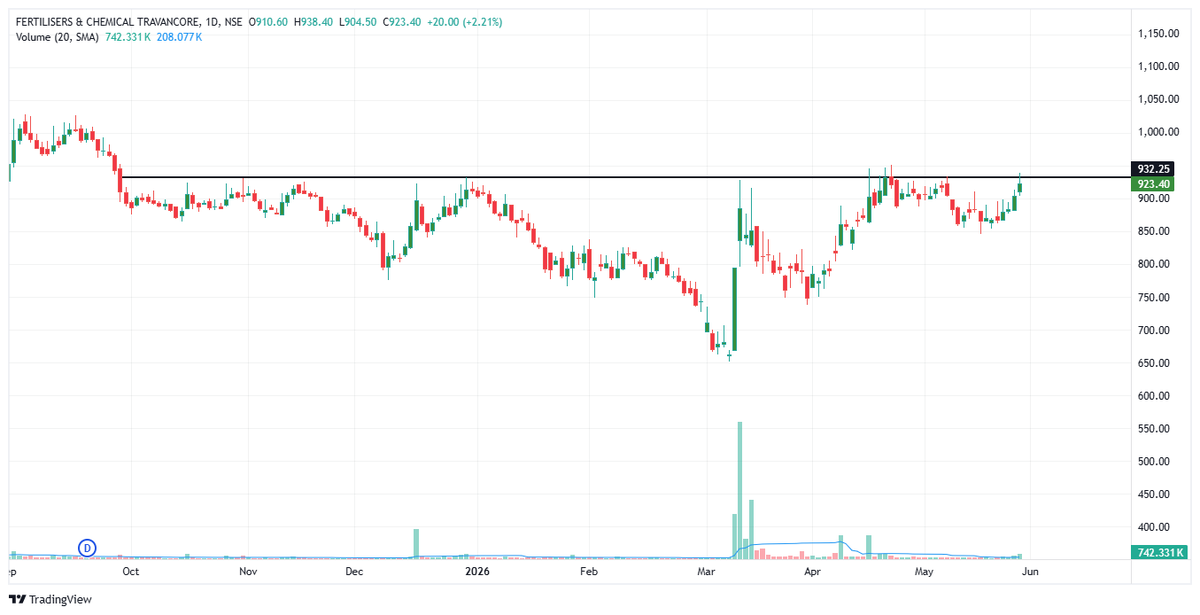The width and height of the screenshot is (1200, 615).
Task: Click the 2026 date label on time axis
Action: (x=477, y=572)
